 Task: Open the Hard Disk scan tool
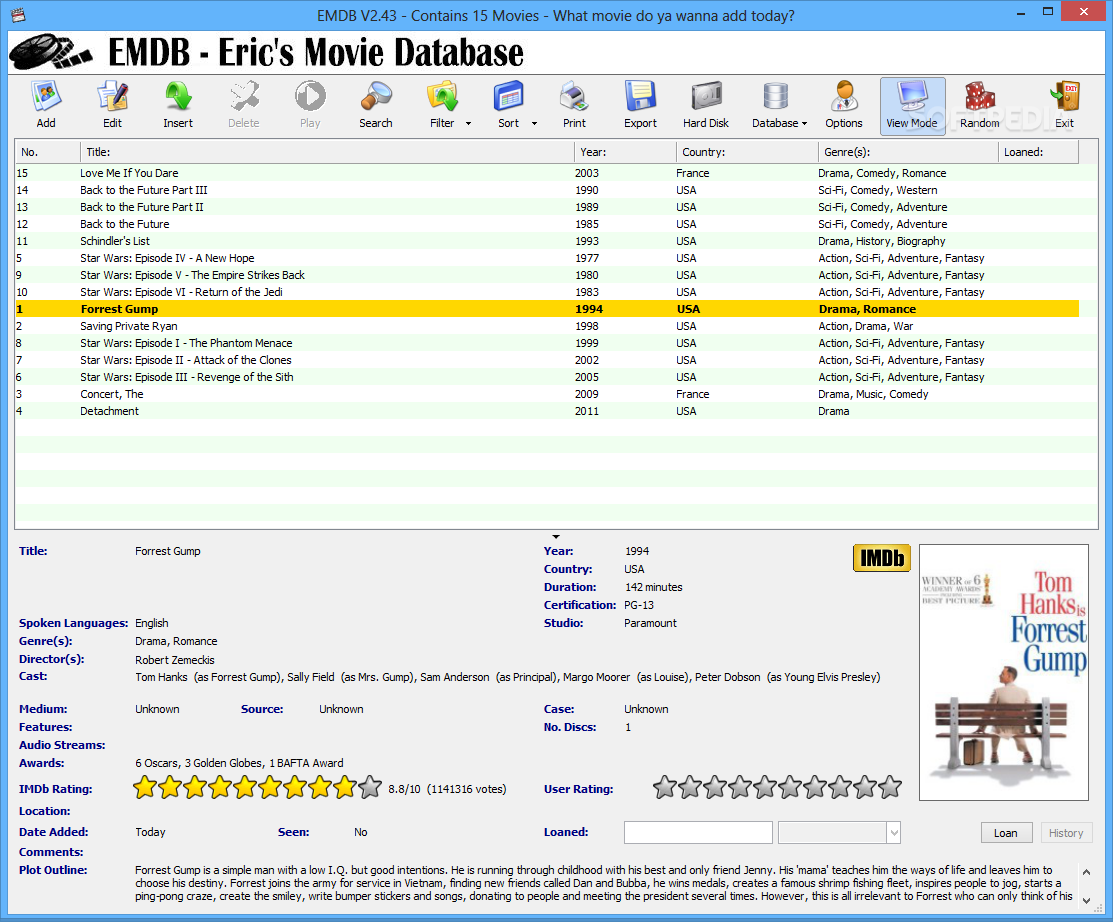[x=706, y=105]
